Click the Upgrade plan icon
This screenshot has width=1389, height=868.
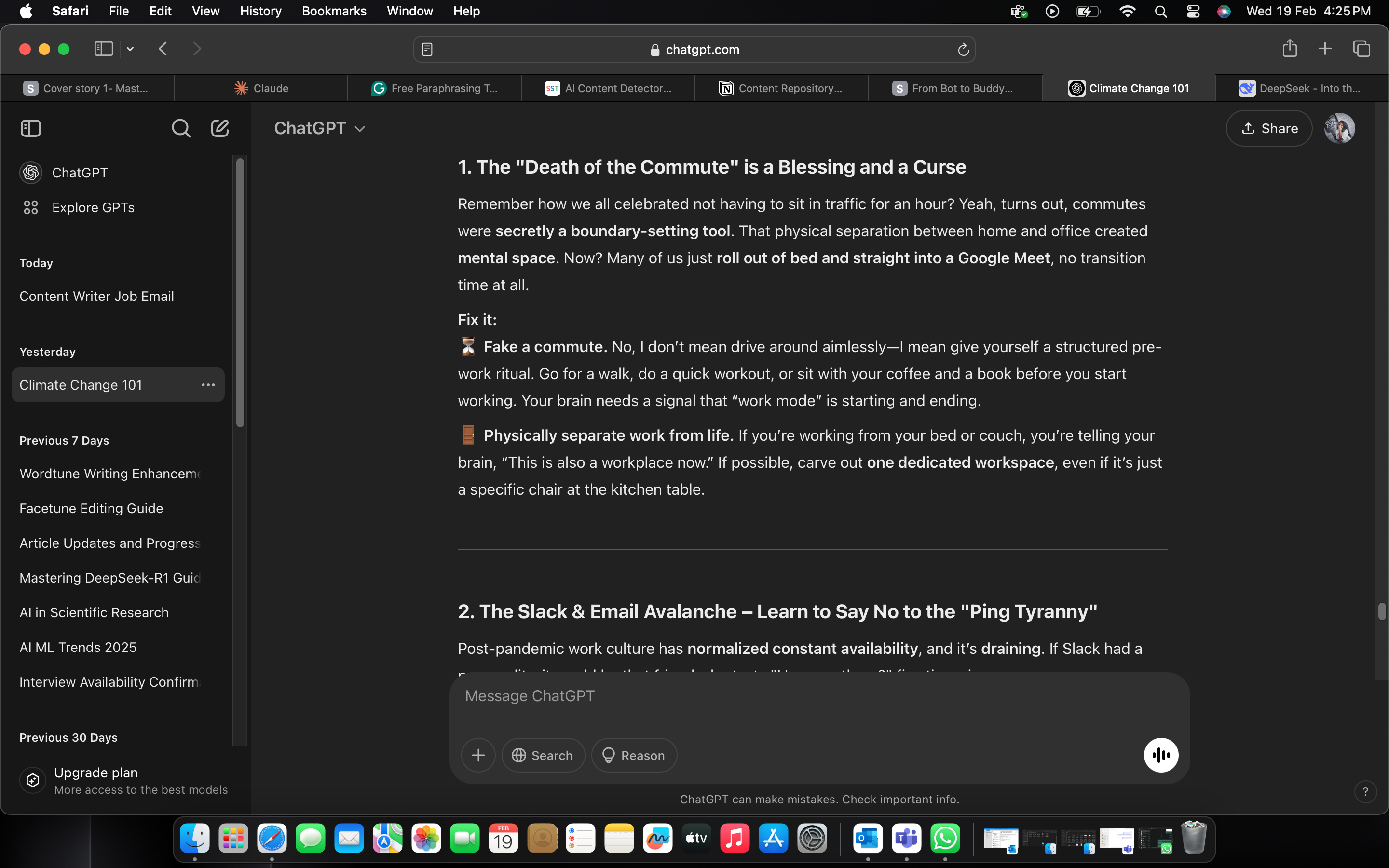tap(33, 780)
